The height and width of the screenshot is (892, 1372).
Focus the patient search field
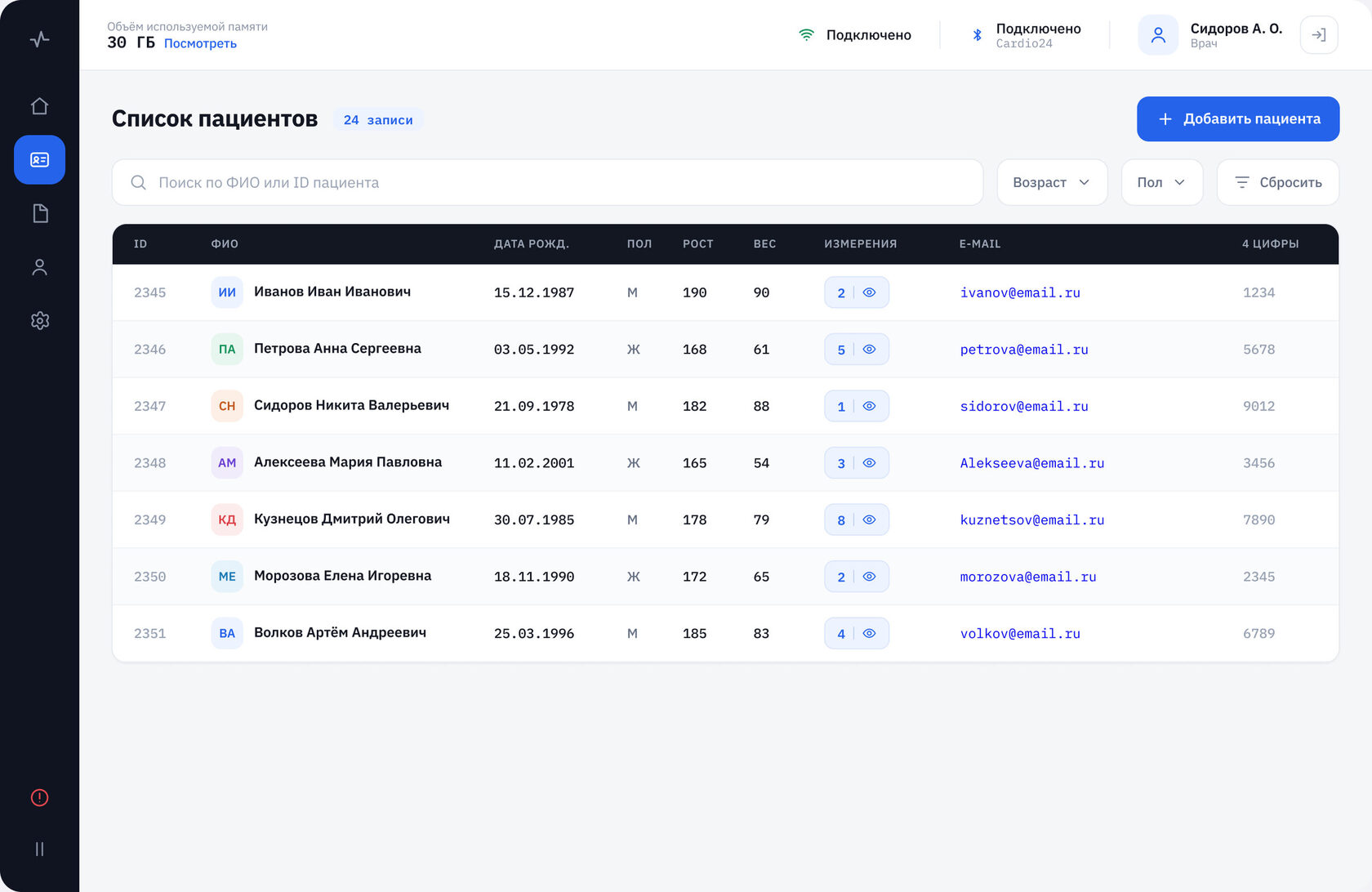coord(547,182)
